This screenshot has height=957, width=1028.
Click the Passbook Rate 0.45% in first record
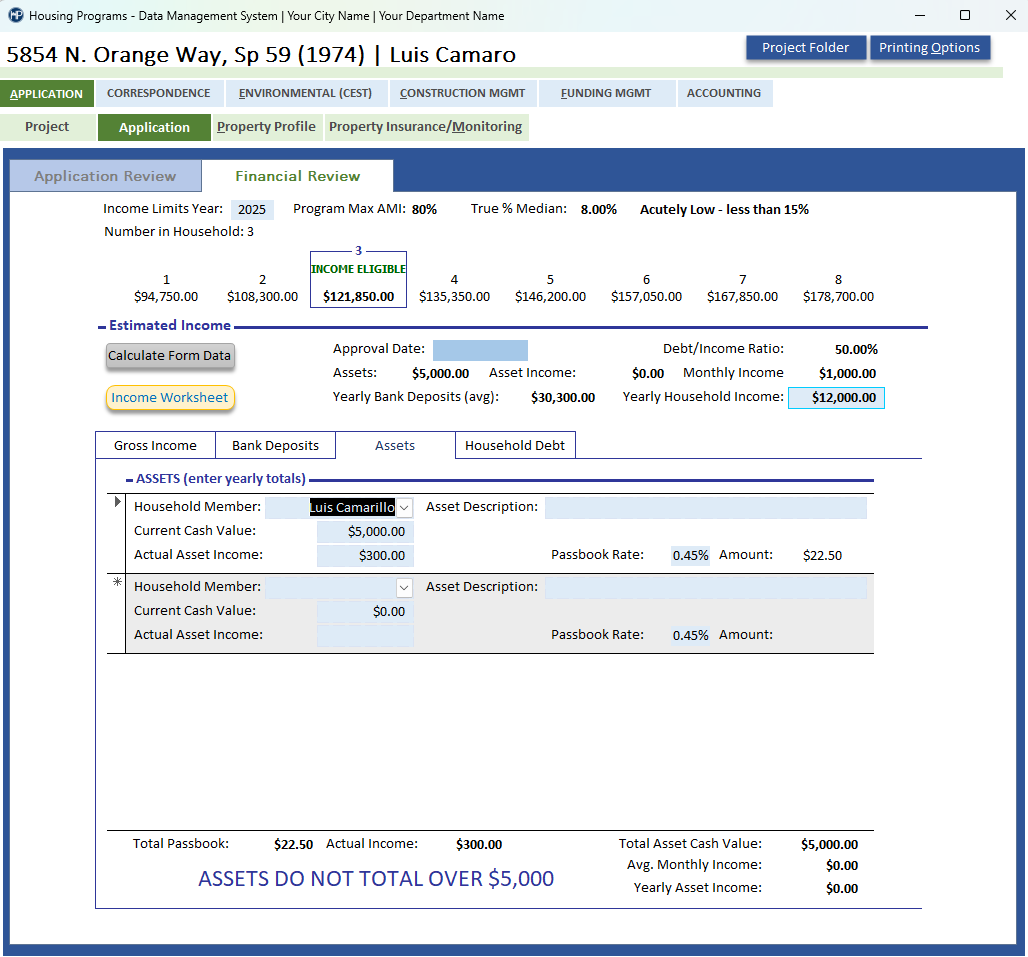point(690,555)
